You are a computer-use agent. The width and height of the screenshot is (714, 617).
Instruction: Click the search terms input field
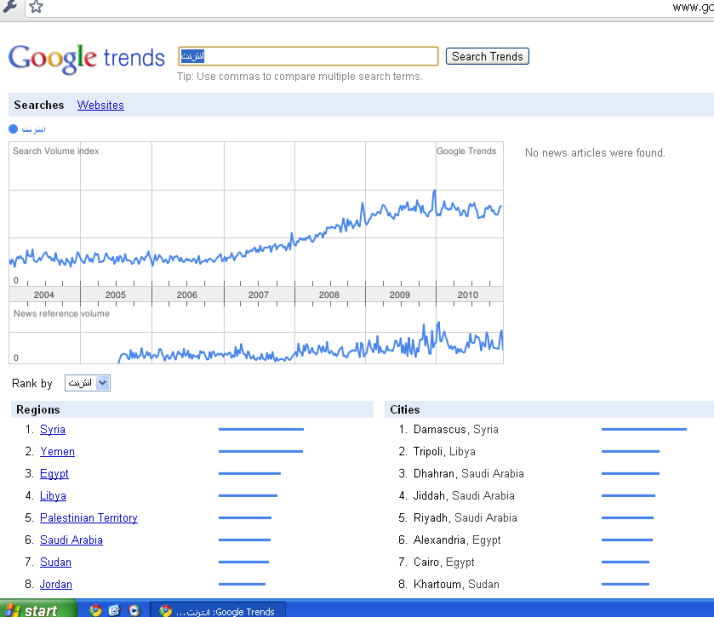308,57
